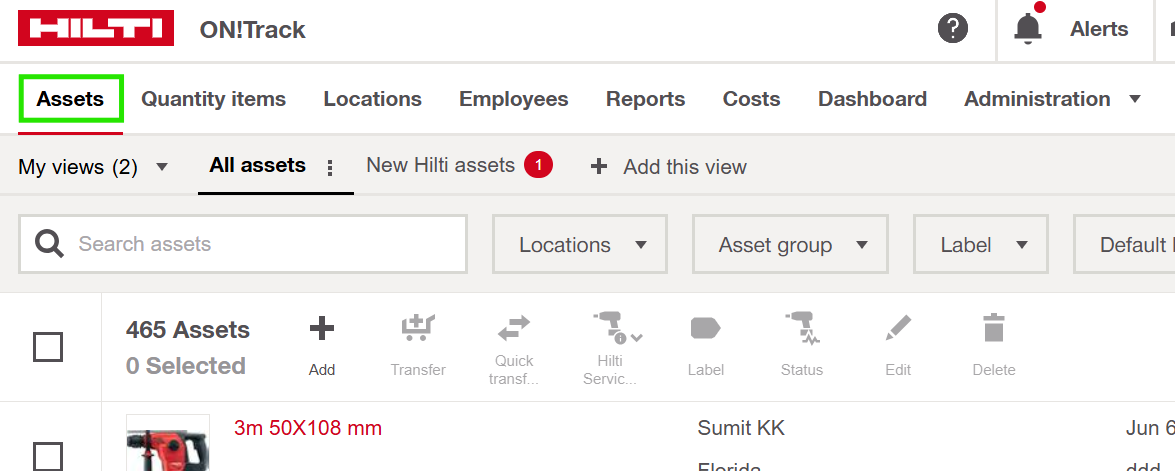This screenshot has height=471, width=1175.
Task: Click the 0 Selected text
Action: [186, 365]
